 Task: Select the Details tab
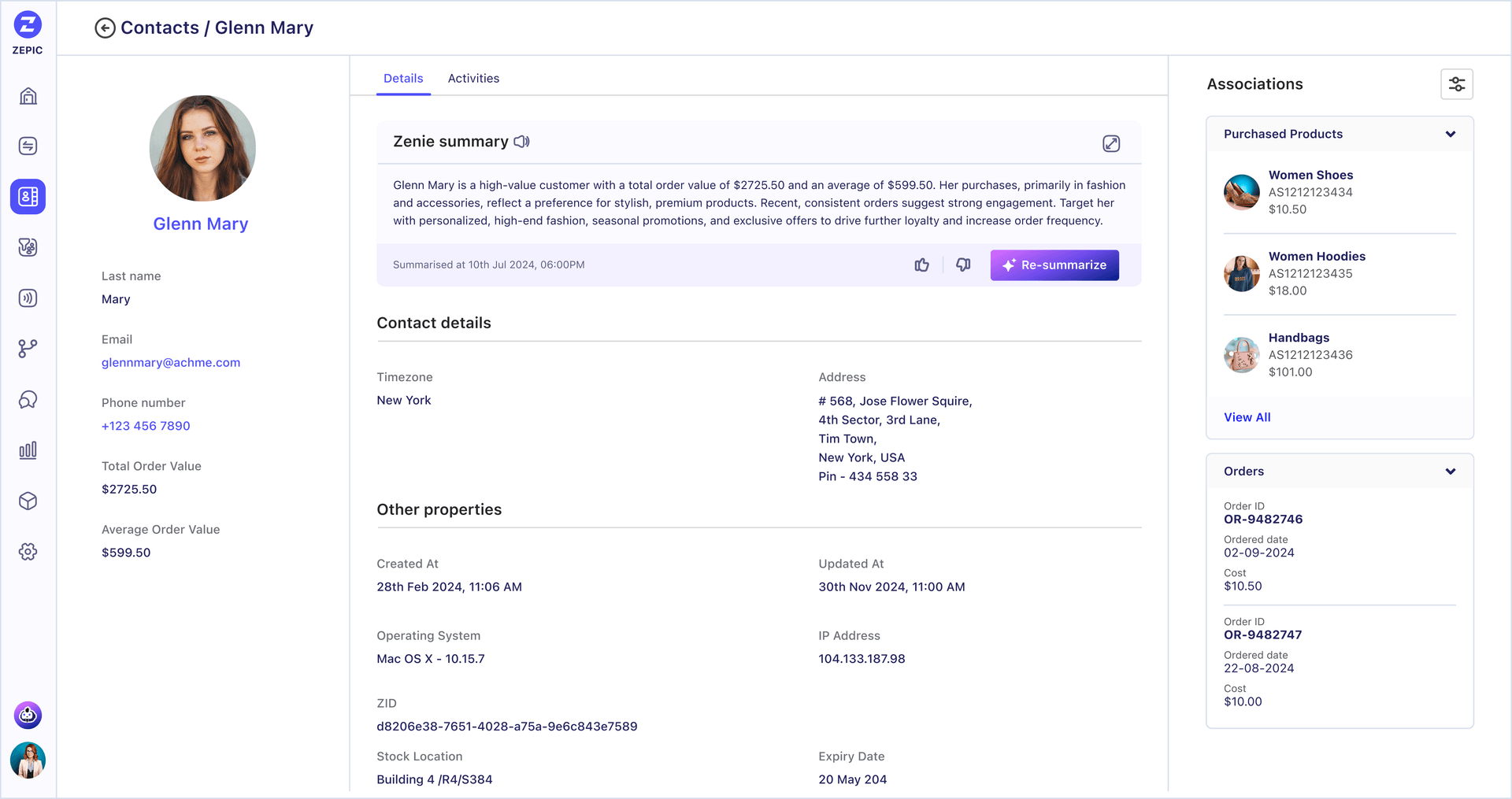(403, 79)
